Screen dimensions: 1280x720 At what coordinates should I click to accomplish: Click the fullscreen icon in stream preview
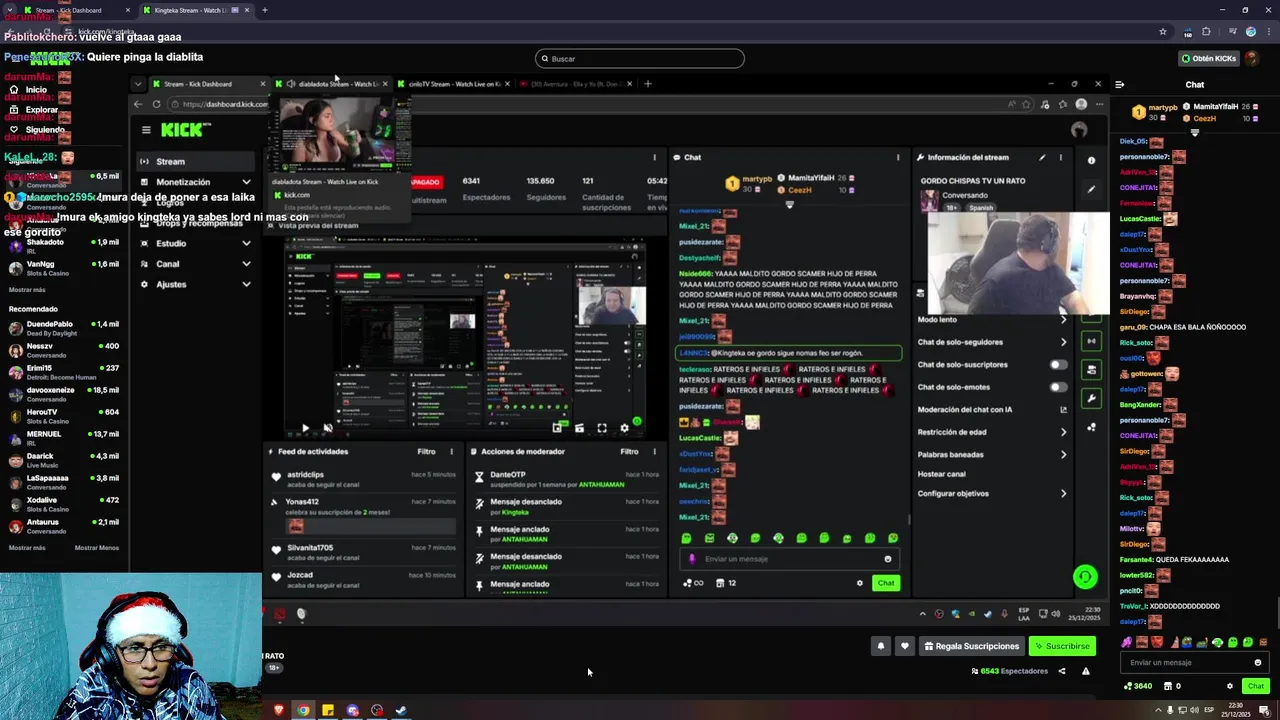[x=602, y=428]
